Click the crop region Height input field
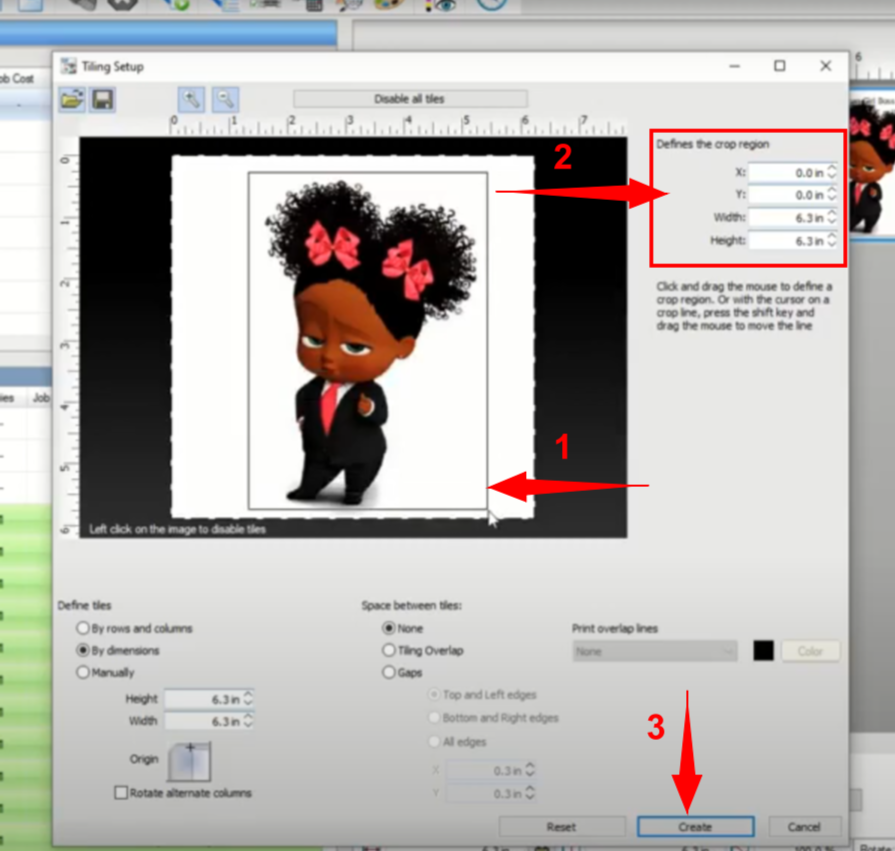This screenshot has height=851, width=895. click(787, 240)
